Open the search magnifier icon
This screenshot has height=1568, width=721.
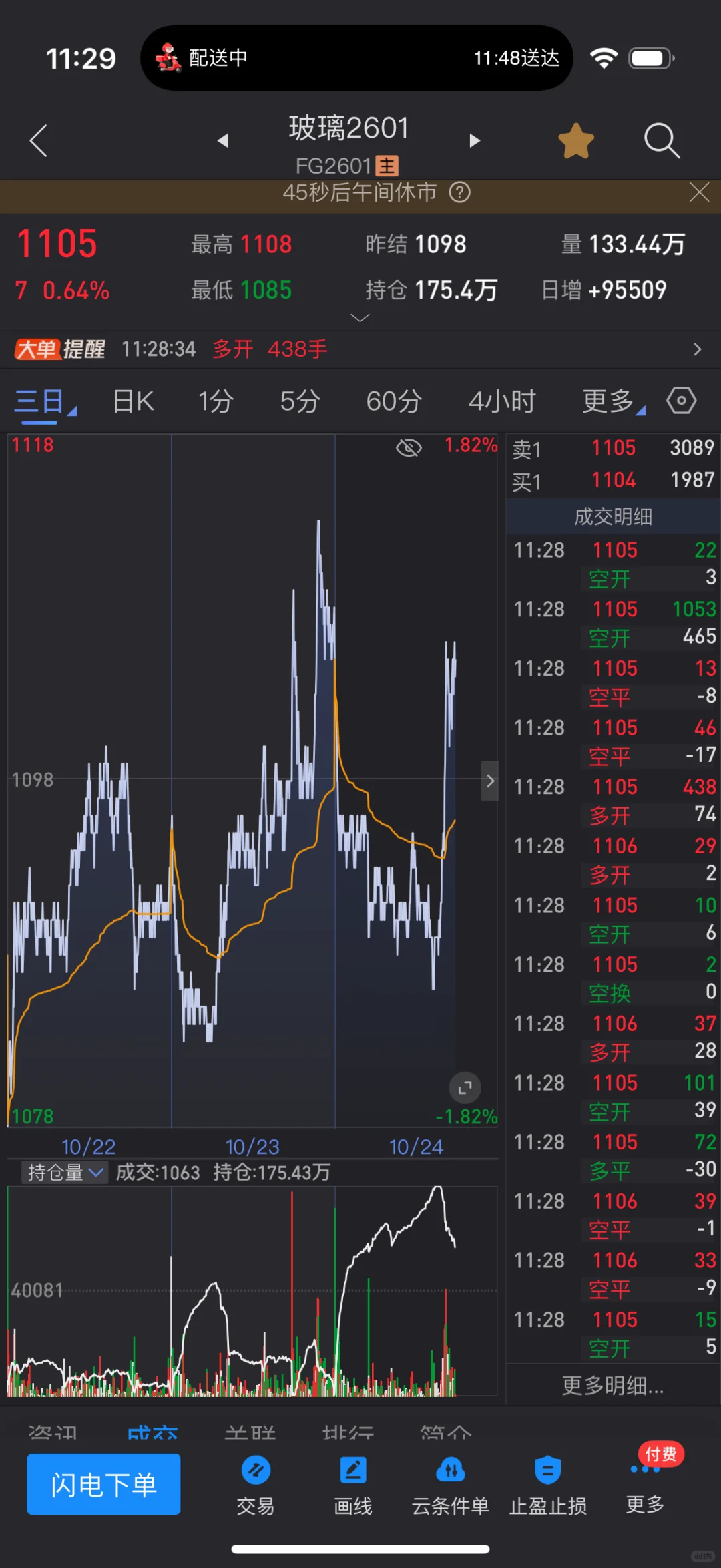tap(662, 140)
